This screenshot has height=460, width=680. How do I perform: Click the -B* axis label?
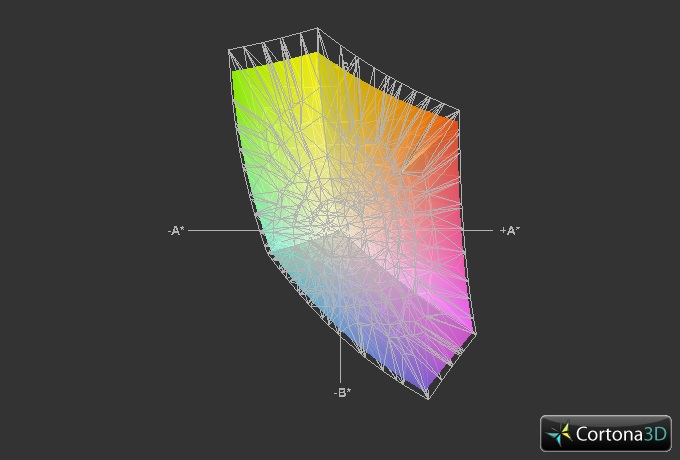pyautogui.click(x=342, y=393)
